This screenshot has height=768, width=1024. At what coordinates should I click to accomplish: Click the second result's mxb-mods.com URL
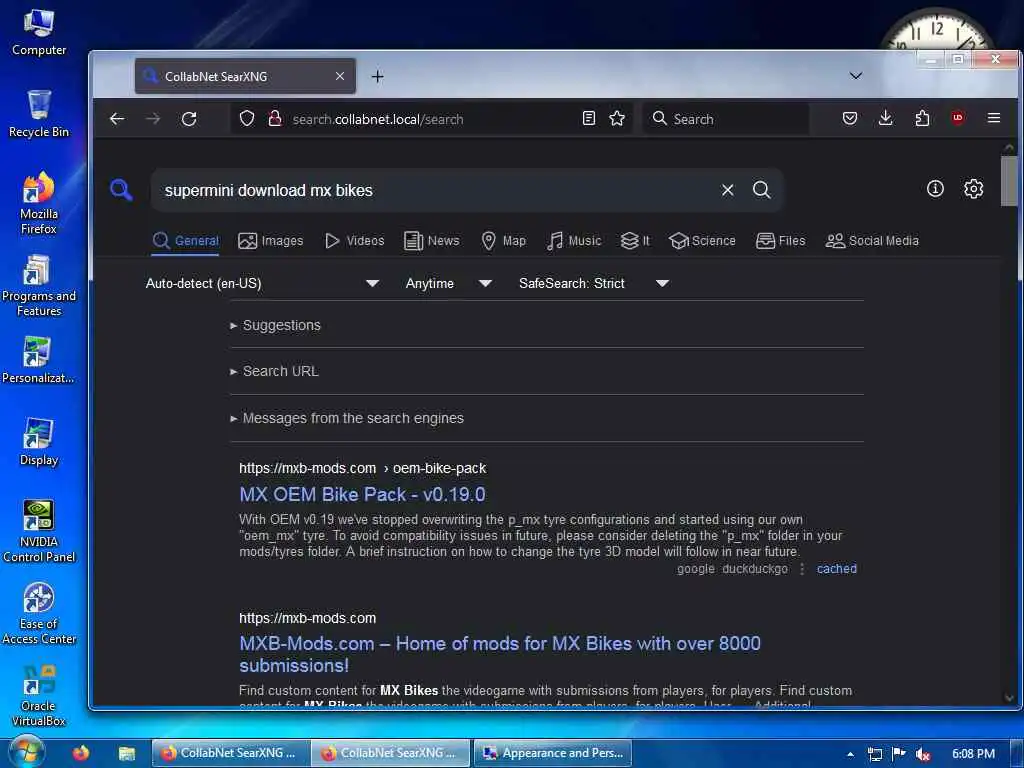coord(308,618)
